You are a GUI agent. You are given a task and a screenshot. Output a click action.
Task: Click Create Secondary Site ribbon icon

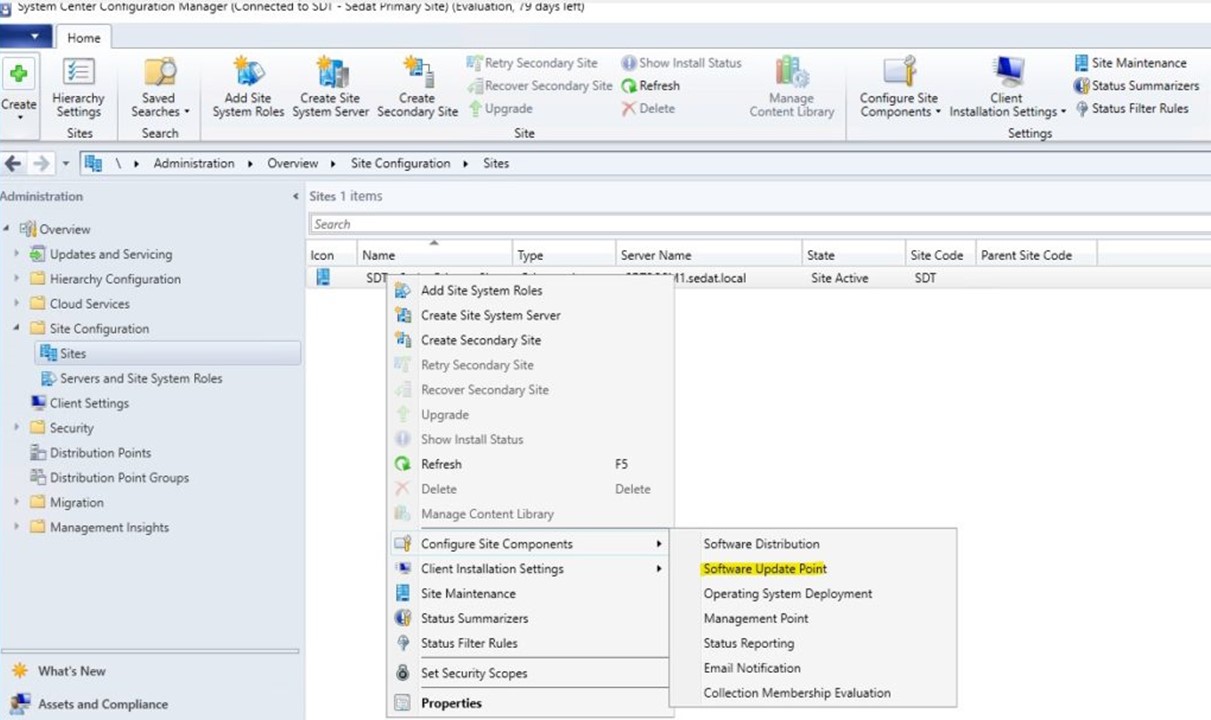click(x=417, y=88)
